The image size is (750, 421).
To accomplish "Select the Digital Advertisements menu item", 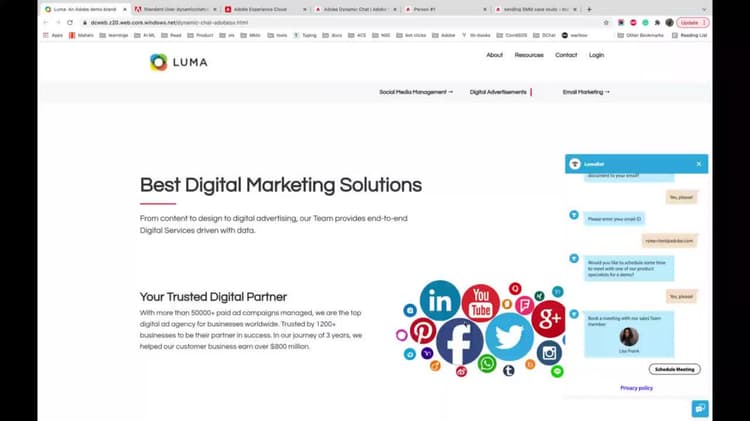I will click(498, 92).
